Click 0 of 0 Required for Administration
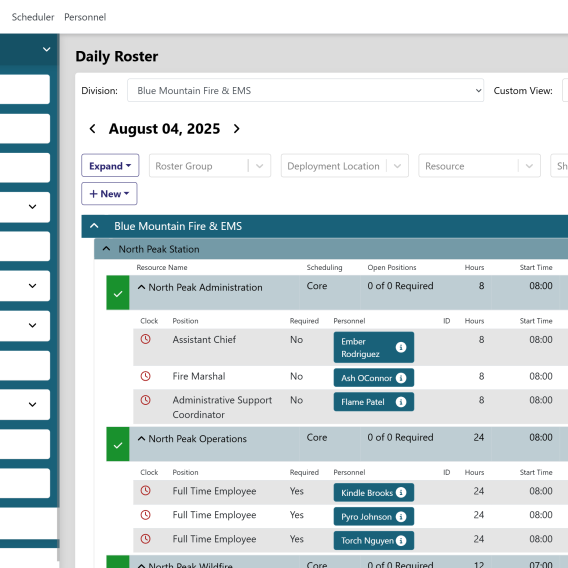 400,286
